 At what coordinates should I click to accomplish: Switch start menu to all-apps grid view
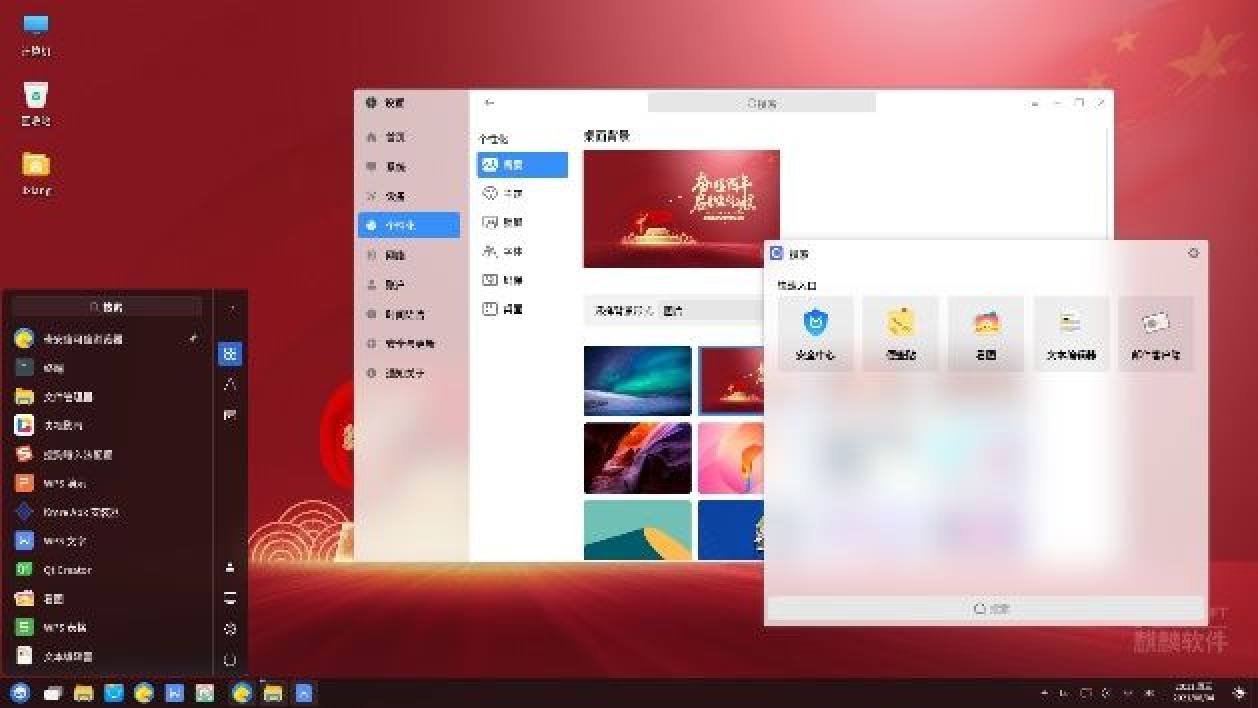click(x=230, y=354)
